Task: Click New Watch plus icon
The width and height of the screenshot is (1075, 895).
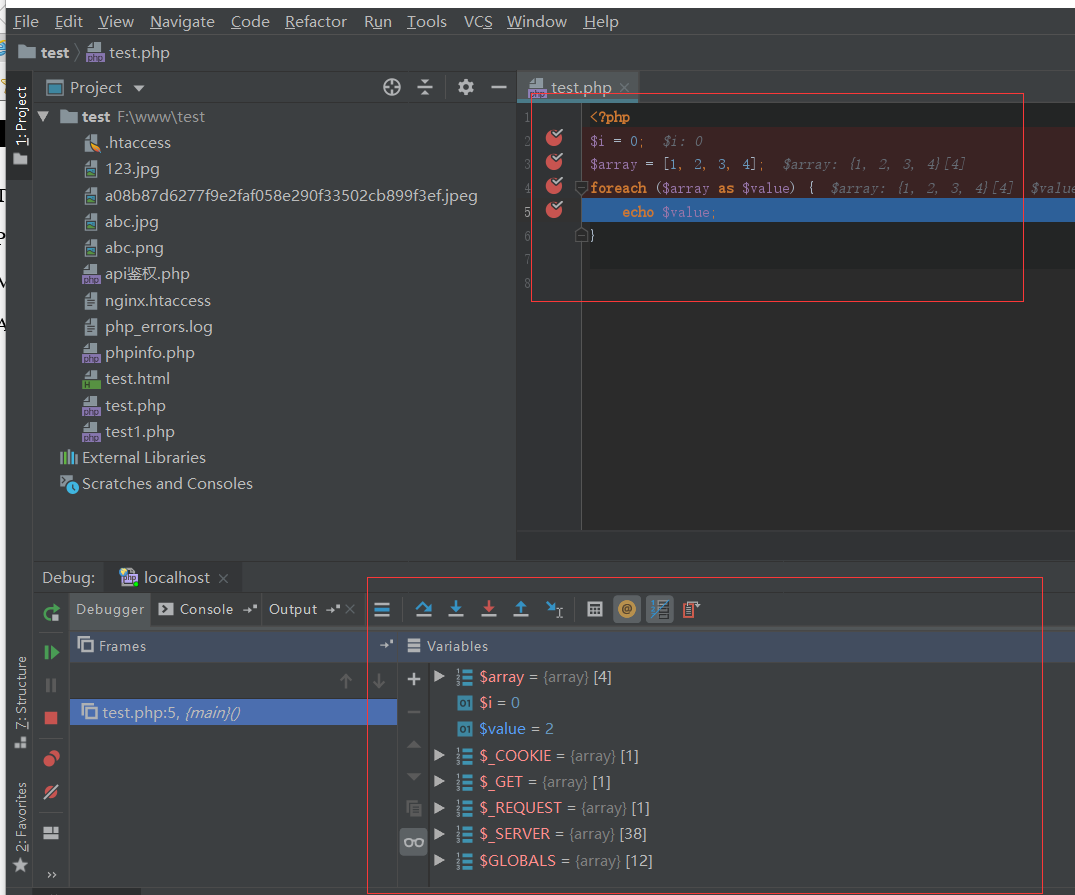Action: [414, 679]
